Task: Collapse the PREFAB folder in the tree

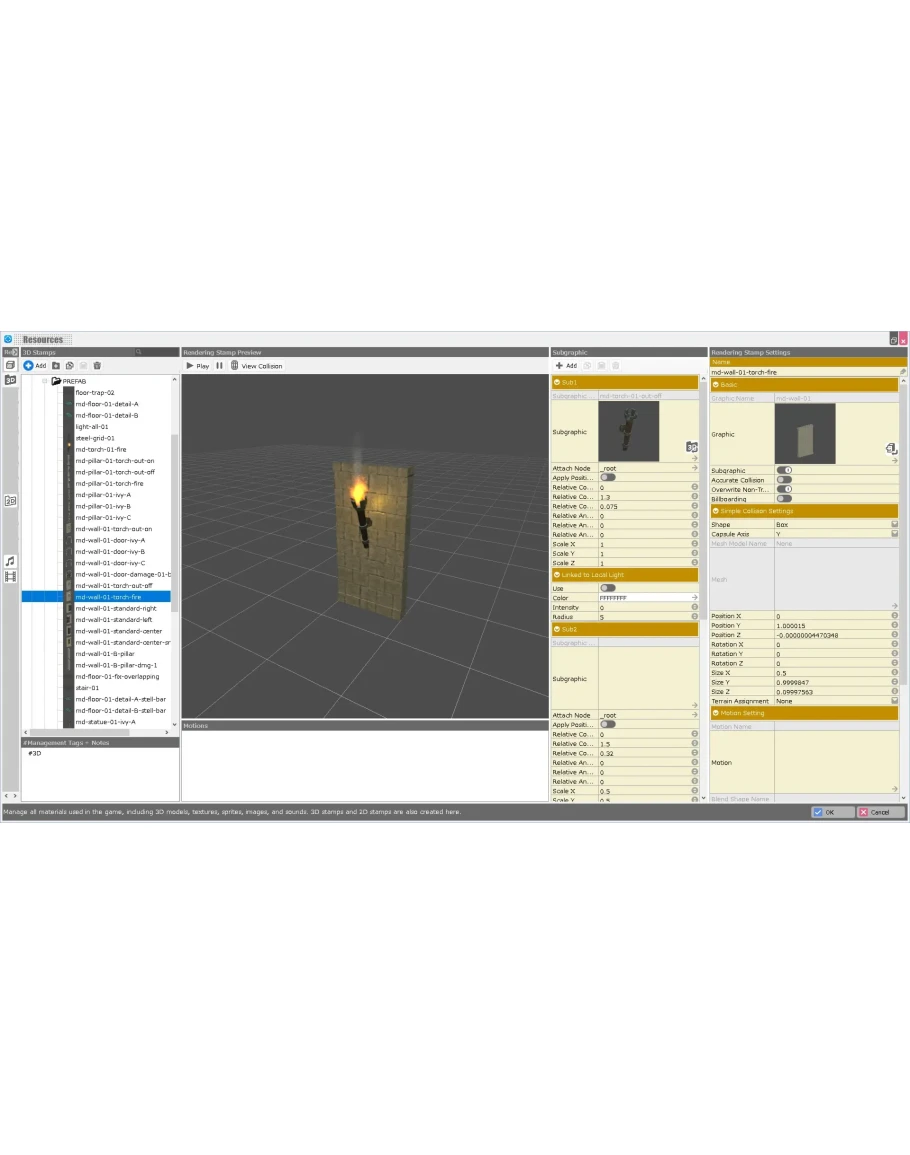Action: (45, 381)
